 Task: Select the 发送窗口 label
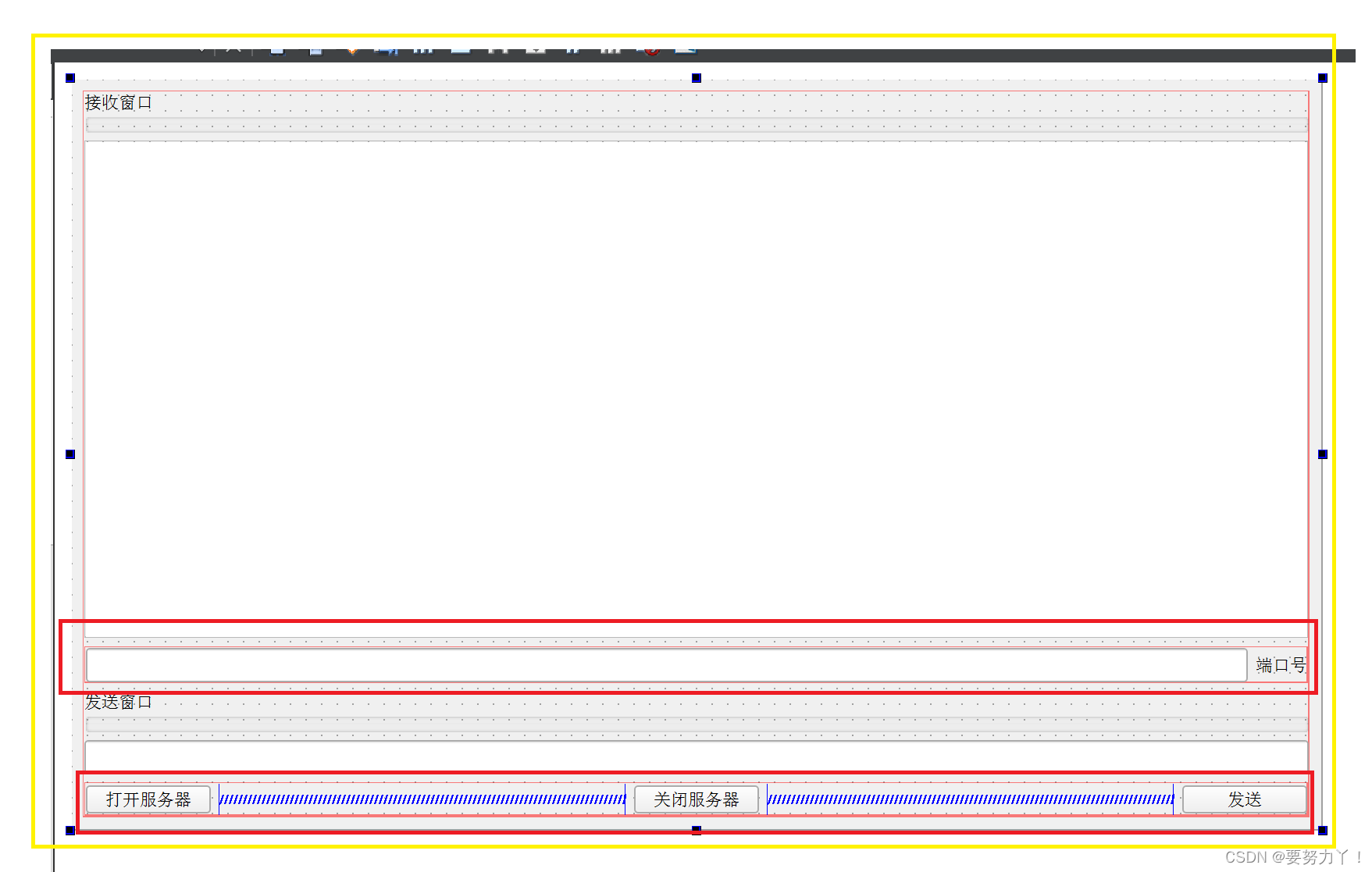pos(119,703)
